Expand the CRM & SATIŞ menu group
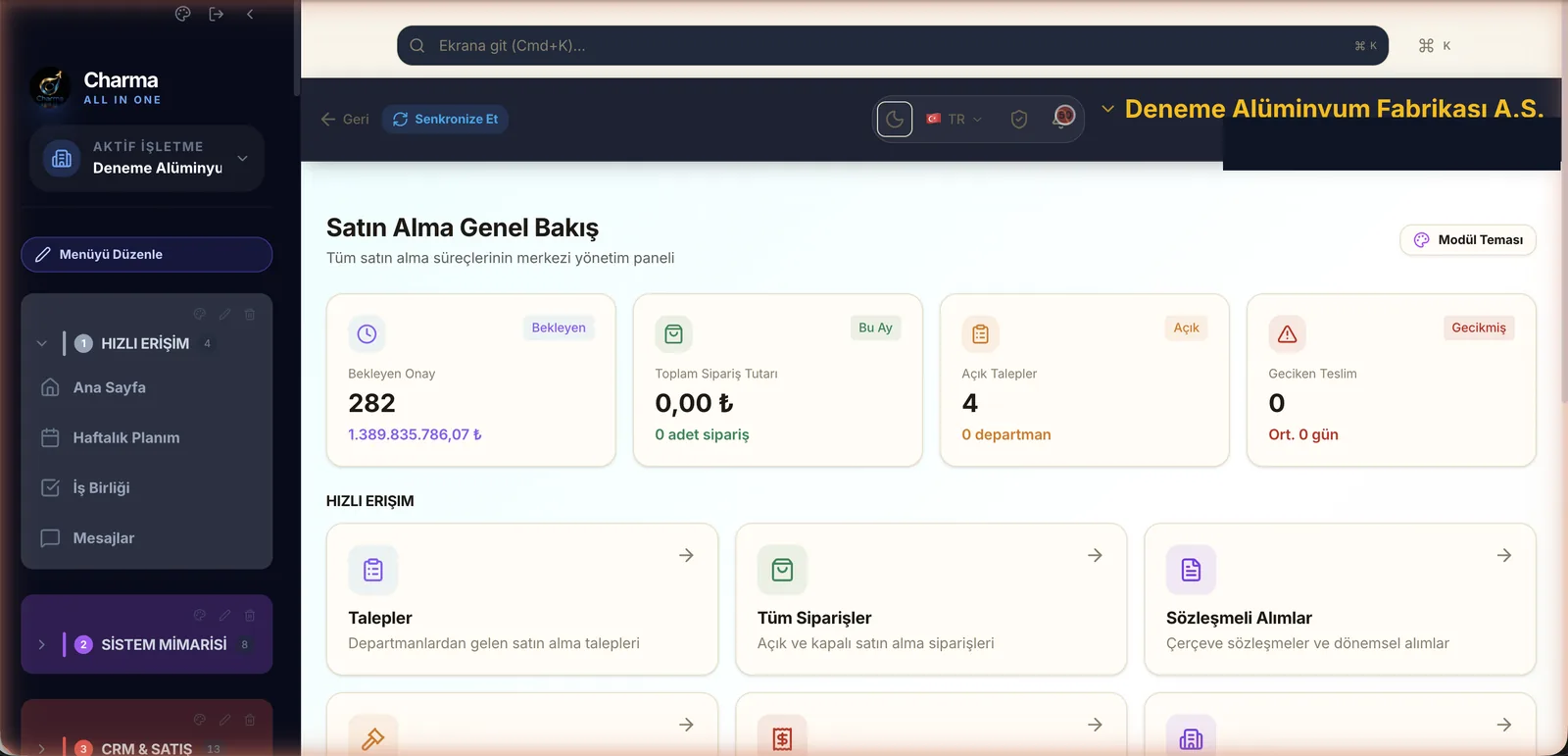1568x756 pixels. pos(42,748)
